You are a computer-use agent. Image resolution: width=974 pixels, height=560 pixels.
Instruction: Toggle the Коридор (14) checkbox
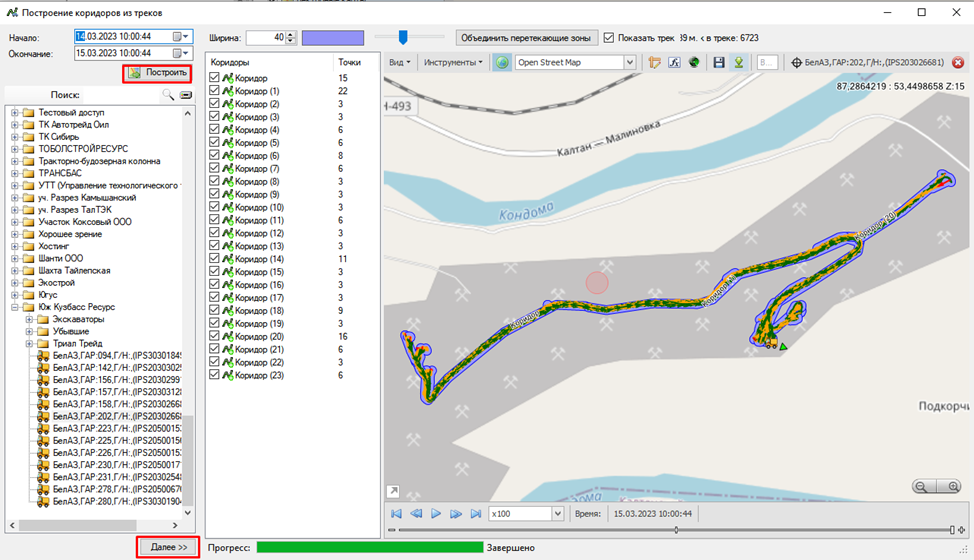coord(214,259)
